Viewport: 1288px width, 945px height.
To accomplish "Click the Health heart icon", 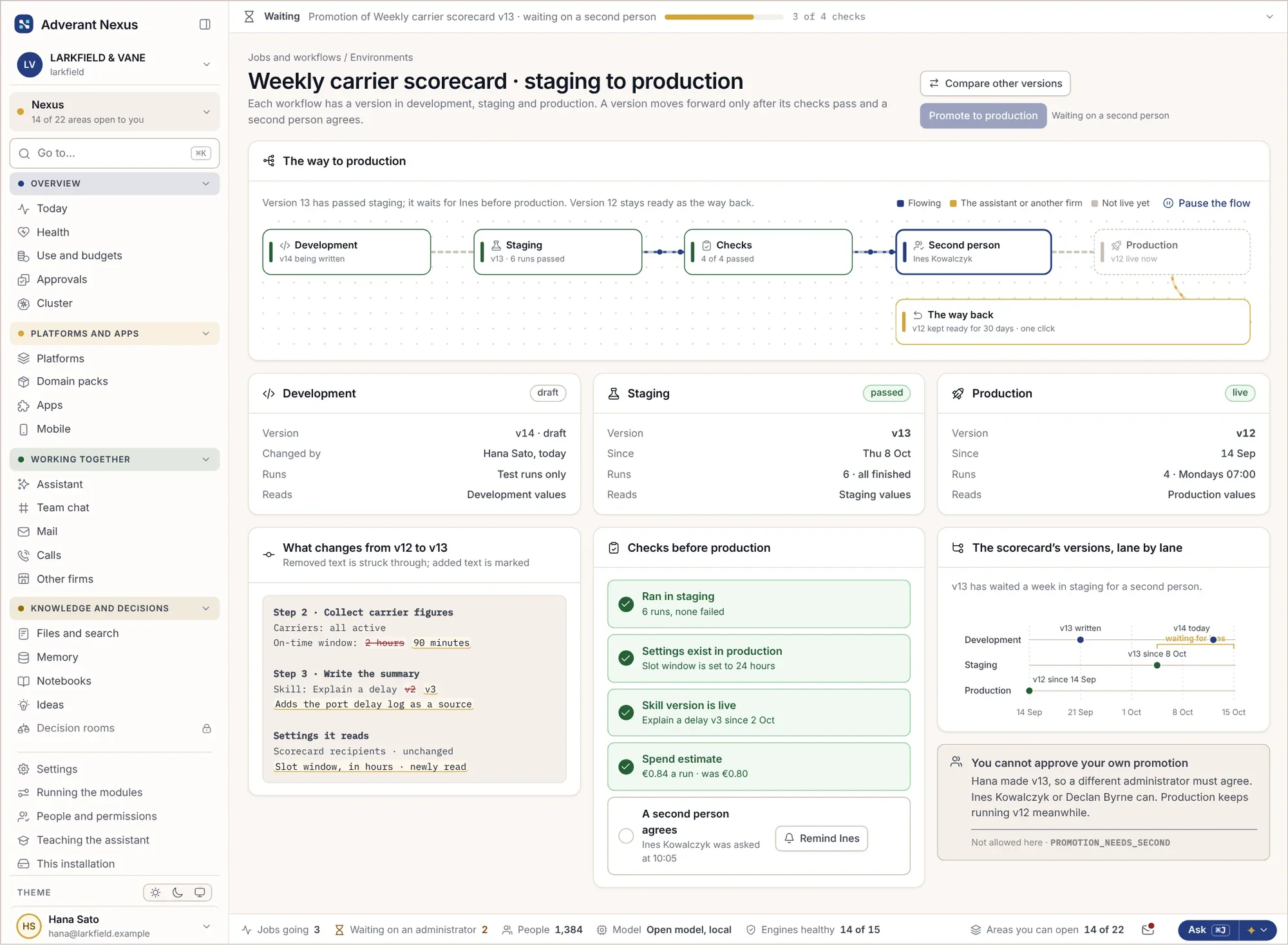I will (x=24, y=232).
